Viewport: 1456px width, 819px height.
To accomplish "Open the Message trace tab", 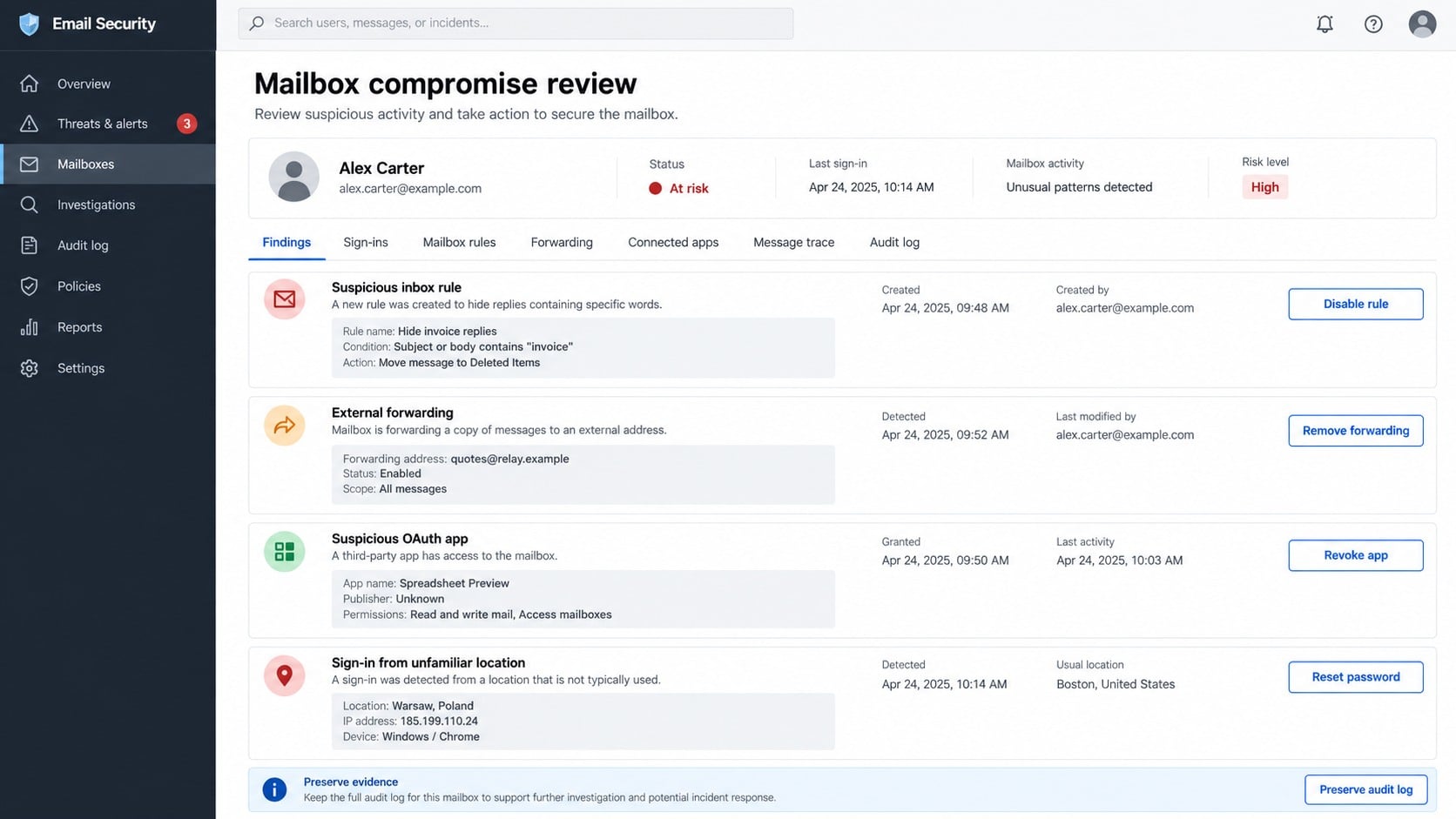I will point(793,243).
